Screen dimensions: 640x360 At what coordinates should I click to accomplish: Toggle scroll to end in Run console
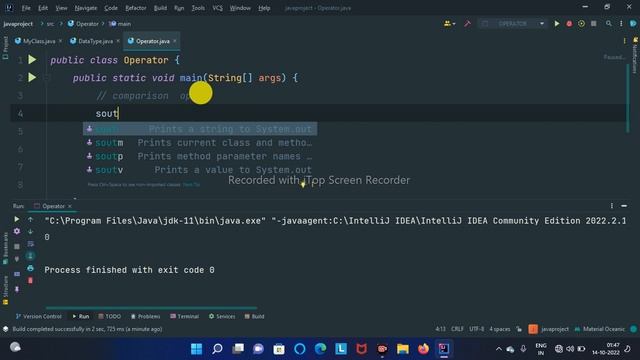pos(30,256)
